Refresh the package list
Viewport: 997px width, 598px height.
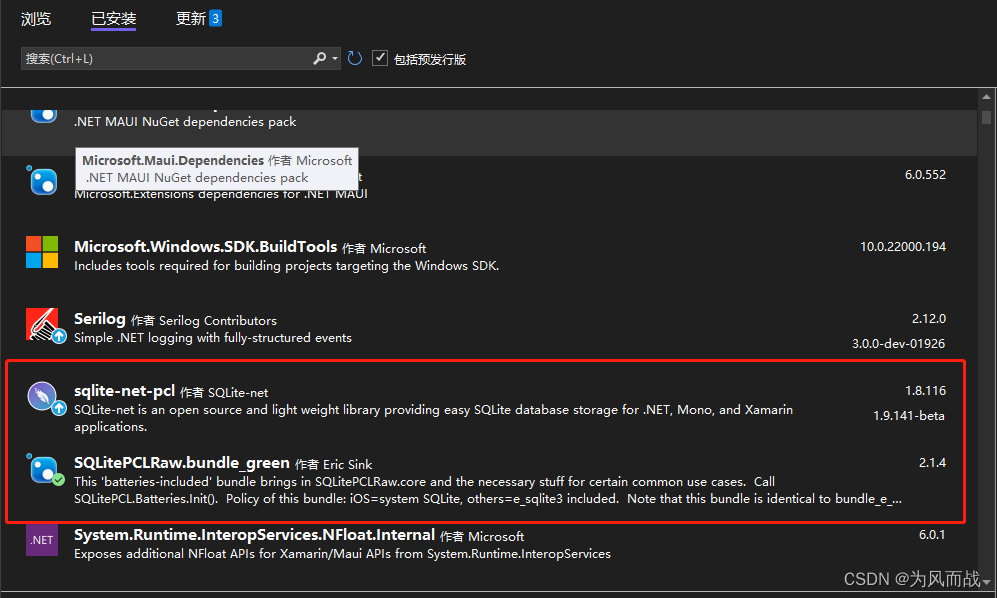tap(355, 59)
